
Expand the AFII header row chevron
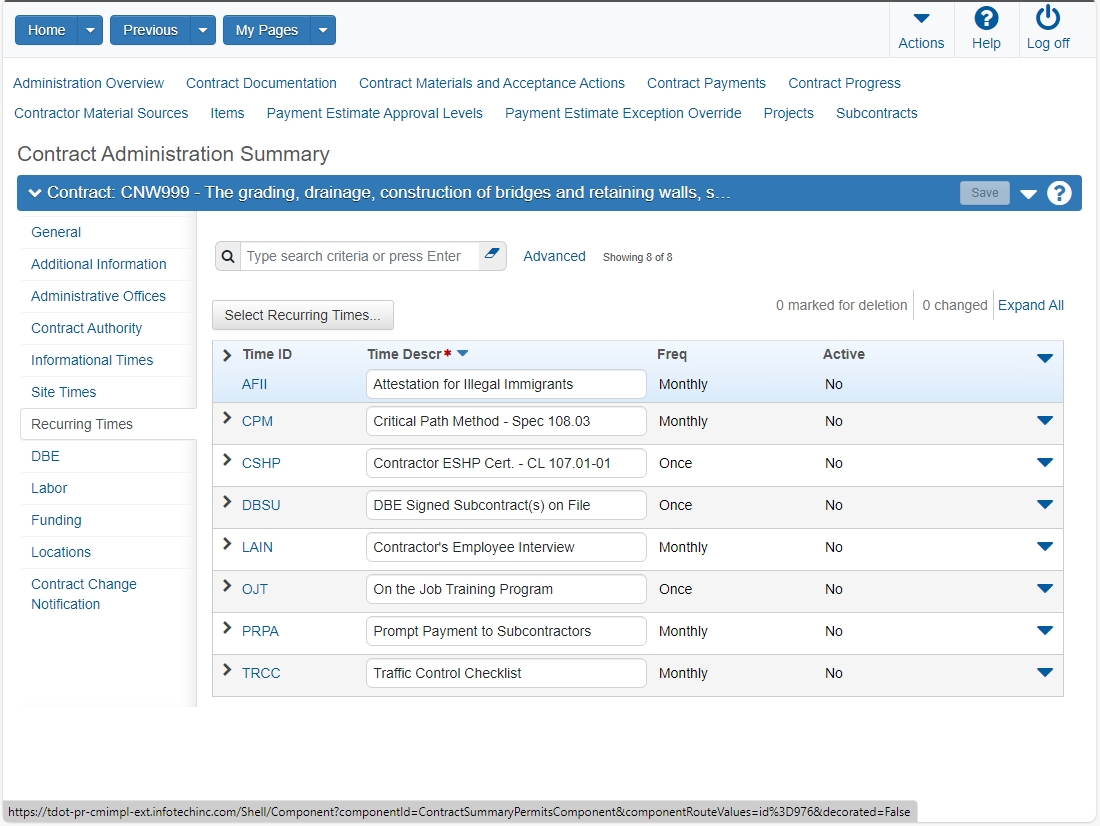(227, 355)
